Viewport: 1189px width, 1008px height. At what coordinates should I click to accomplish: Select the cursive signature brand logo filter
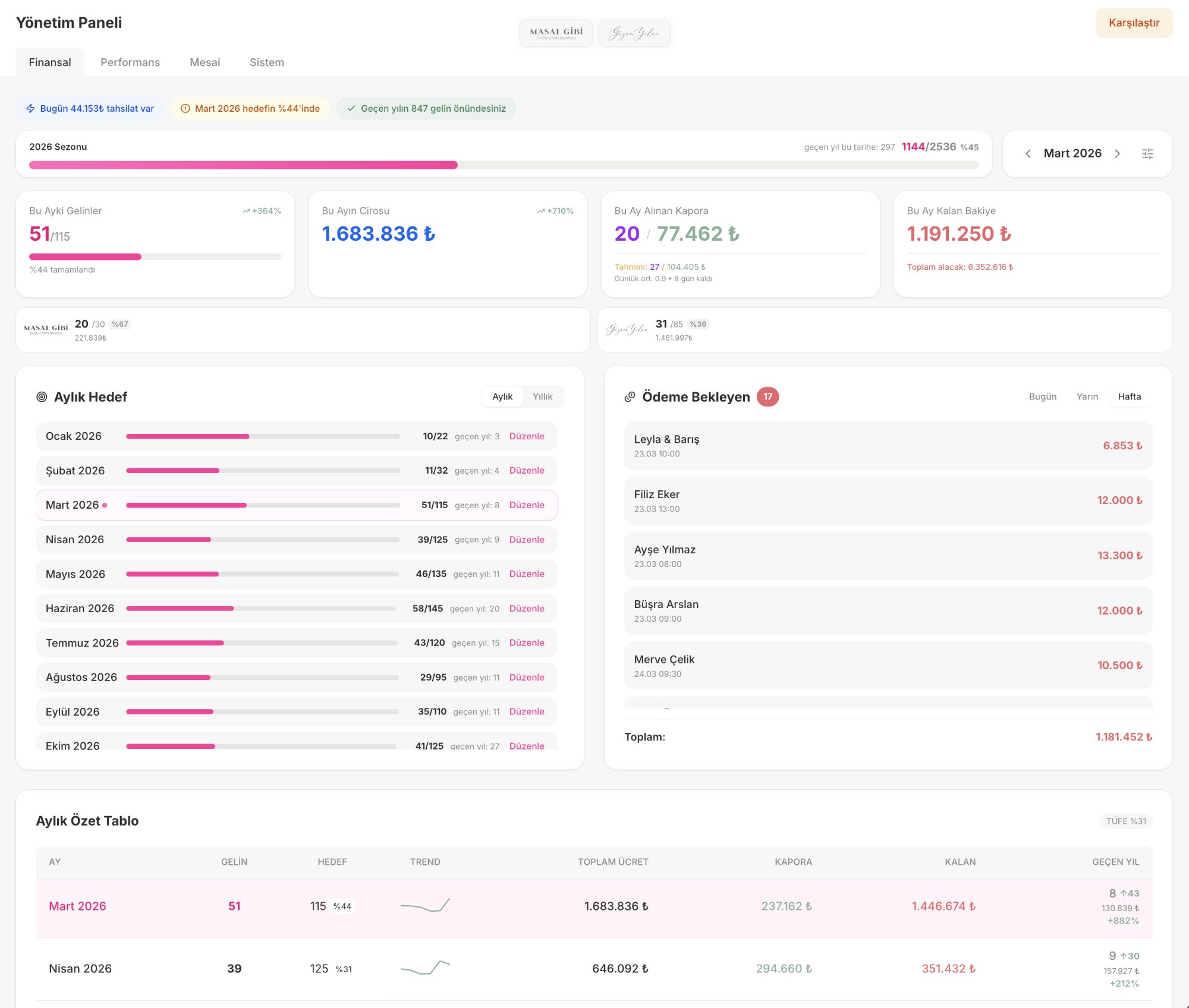coord(634,33)
